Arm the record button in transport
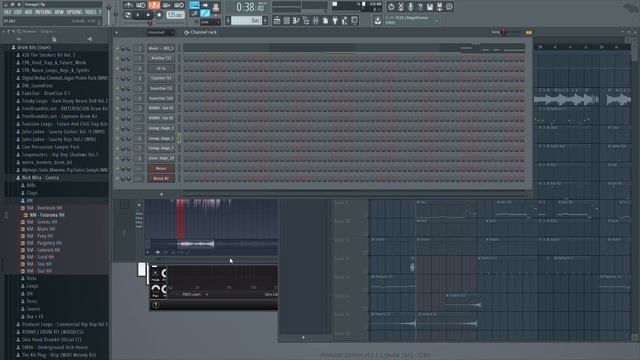The image size is (640, 360). 159,15
